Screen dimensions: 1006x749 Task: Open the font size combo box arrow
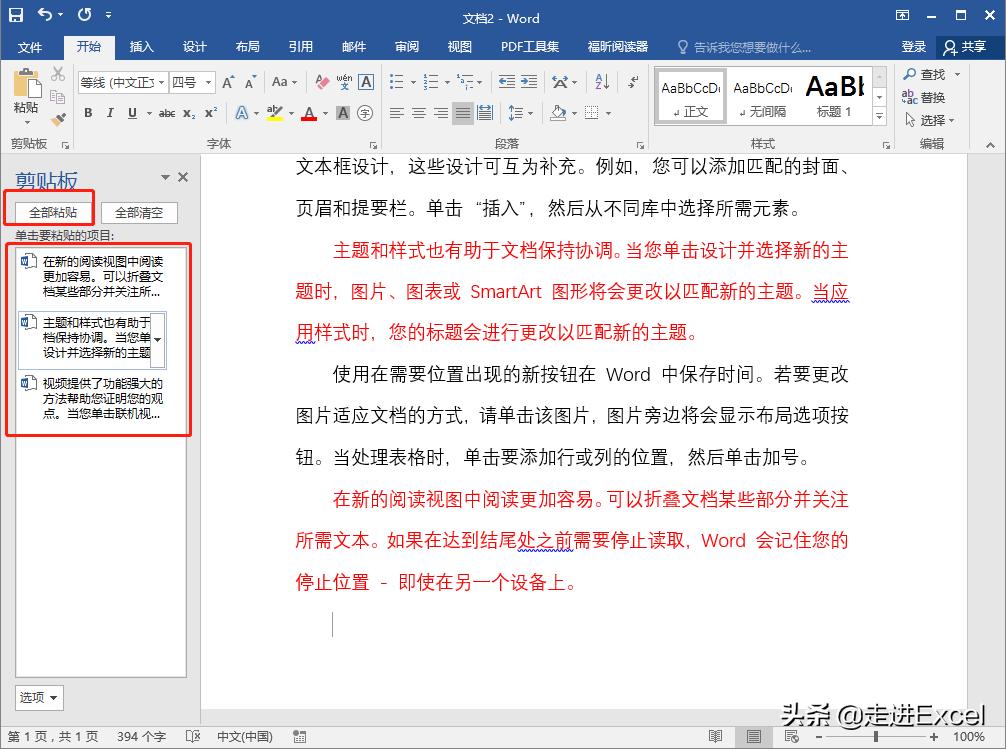coord(208,82)
